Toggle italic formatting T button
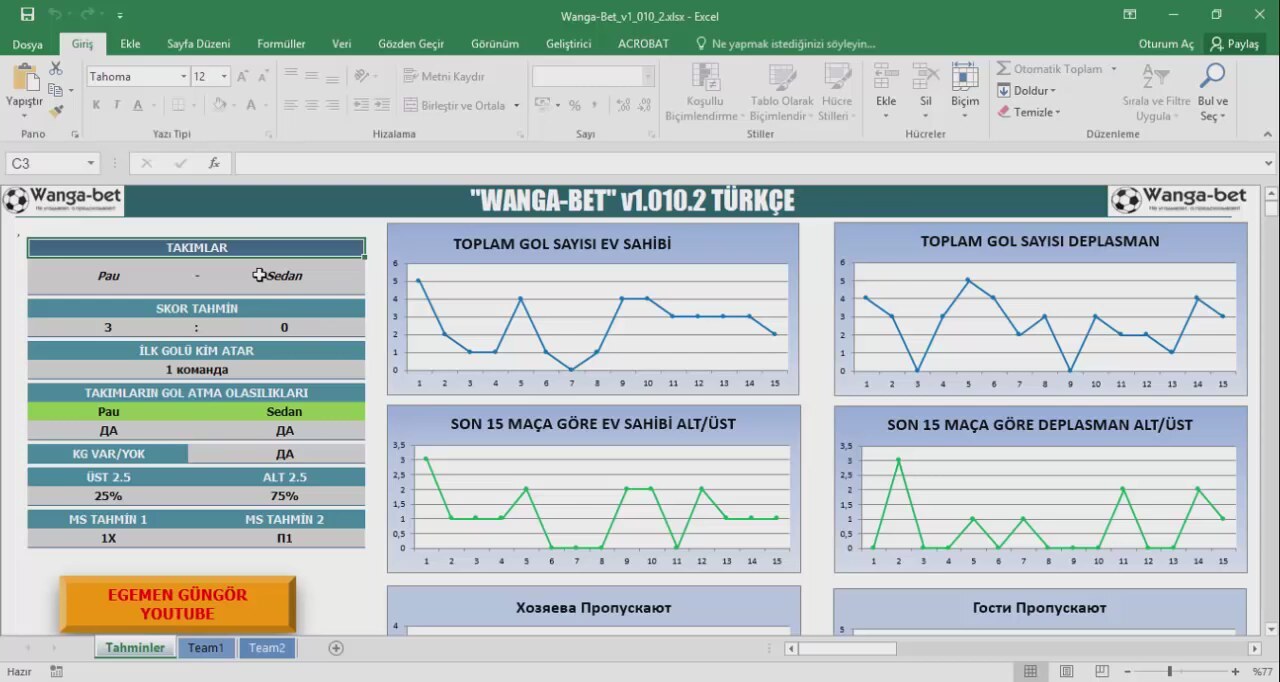This screenshot has height=682, width=1280. click(x=116, y=105)
